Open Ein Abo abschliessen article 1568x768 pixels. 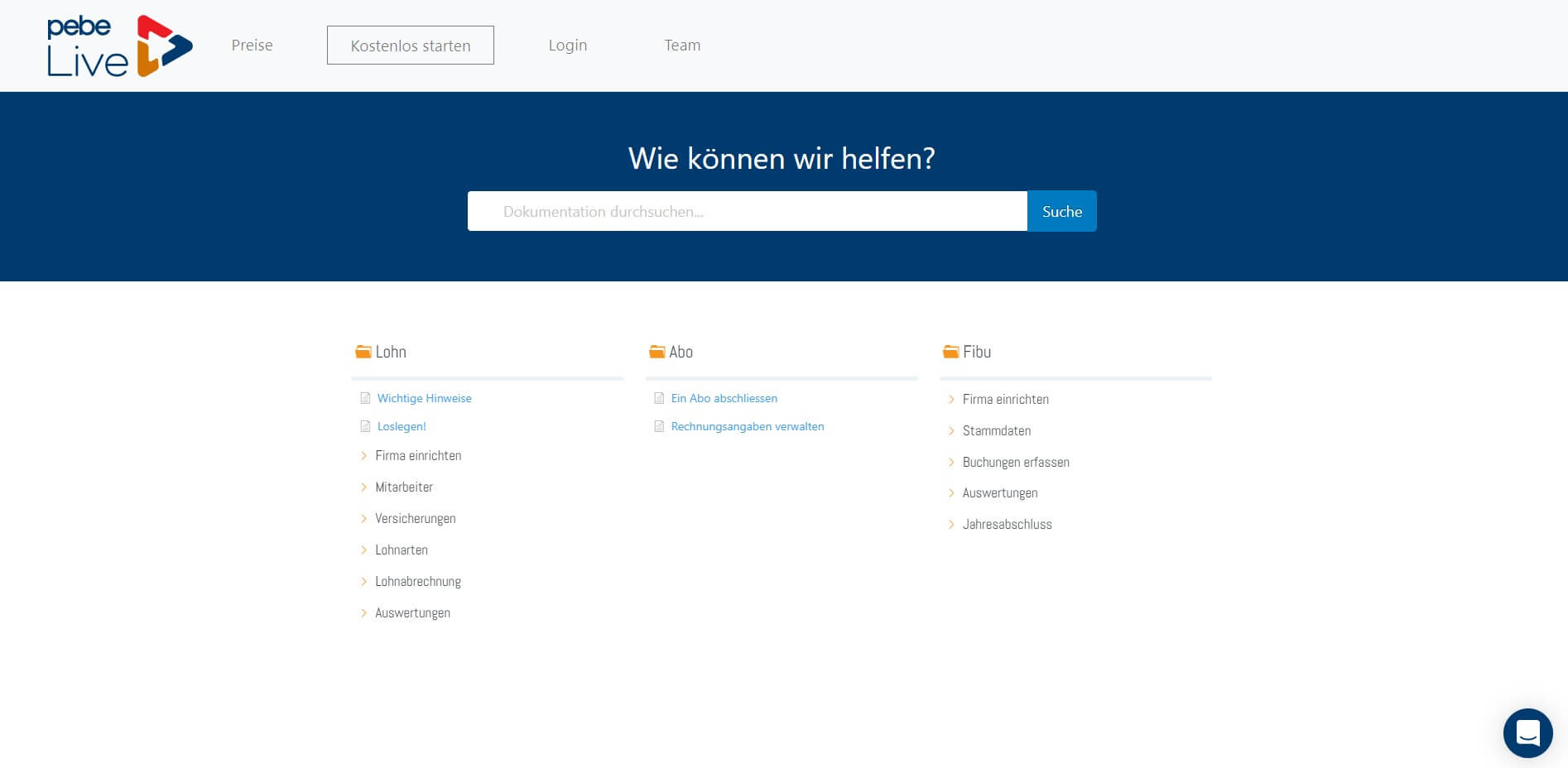pyautogui.click(x=724, y=398)
